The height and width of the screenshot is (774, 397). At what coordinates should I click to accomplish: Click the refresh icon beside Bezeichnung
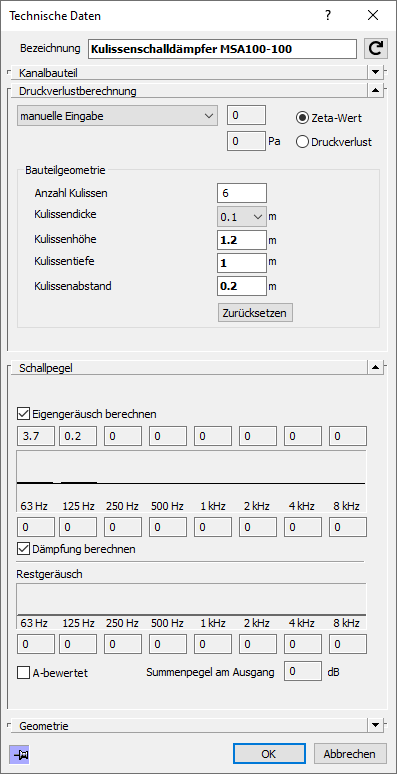[x=376, y=49]
